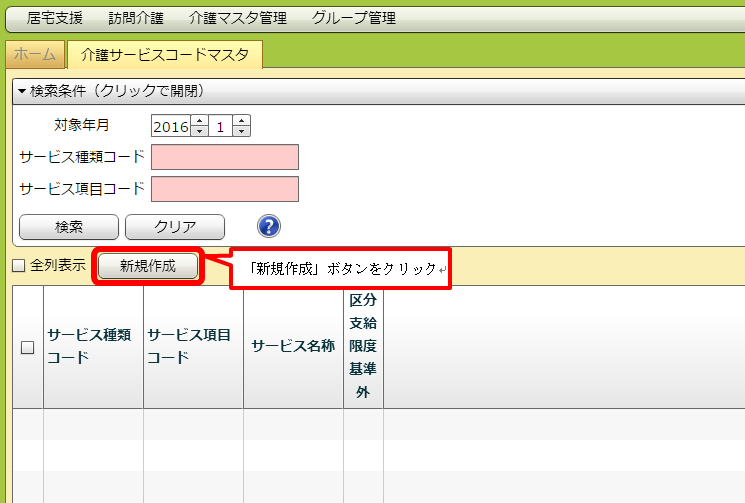Collapse the 検索条件 search conditions panel

[x=110, y=90]
